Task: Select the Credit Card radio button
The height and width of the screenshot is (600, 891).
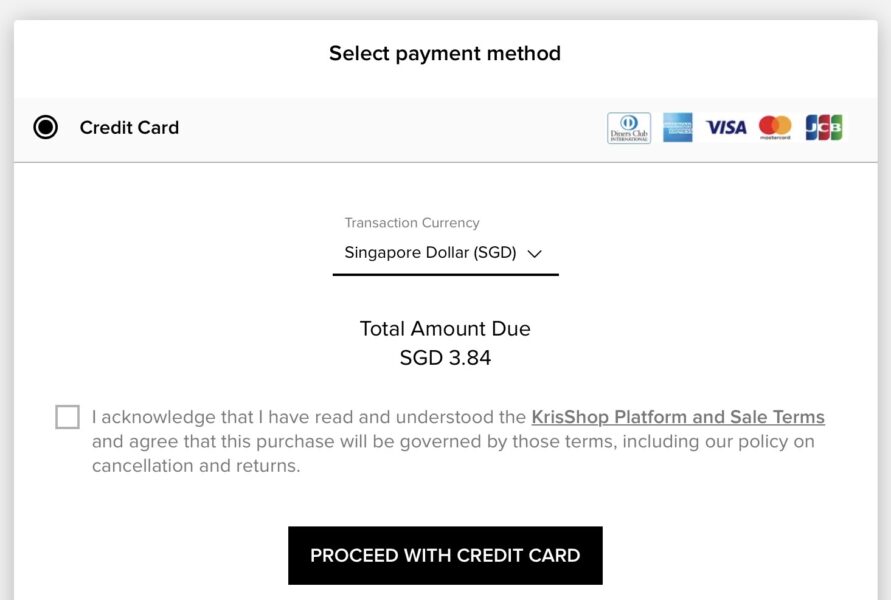Action: pyautogui.click(x=46, y=128)
